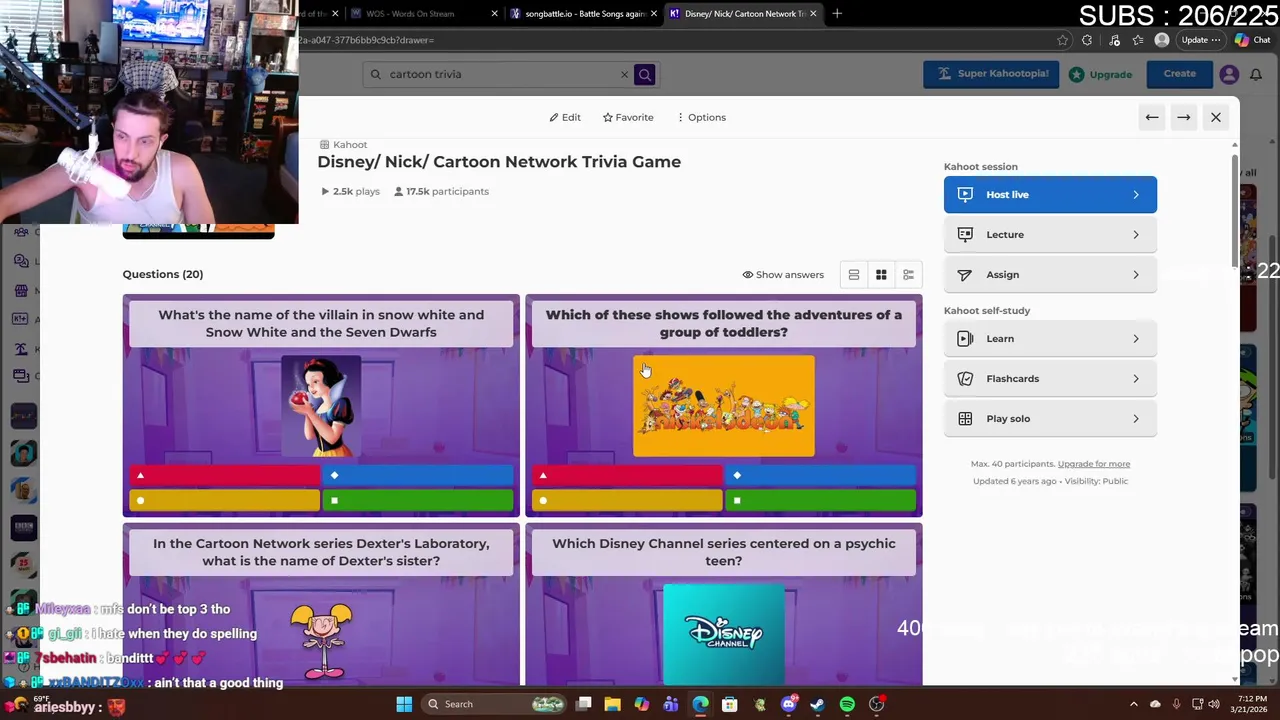Expand Host live chevron arrow

pyautogui.click(x=1136, y=195)
